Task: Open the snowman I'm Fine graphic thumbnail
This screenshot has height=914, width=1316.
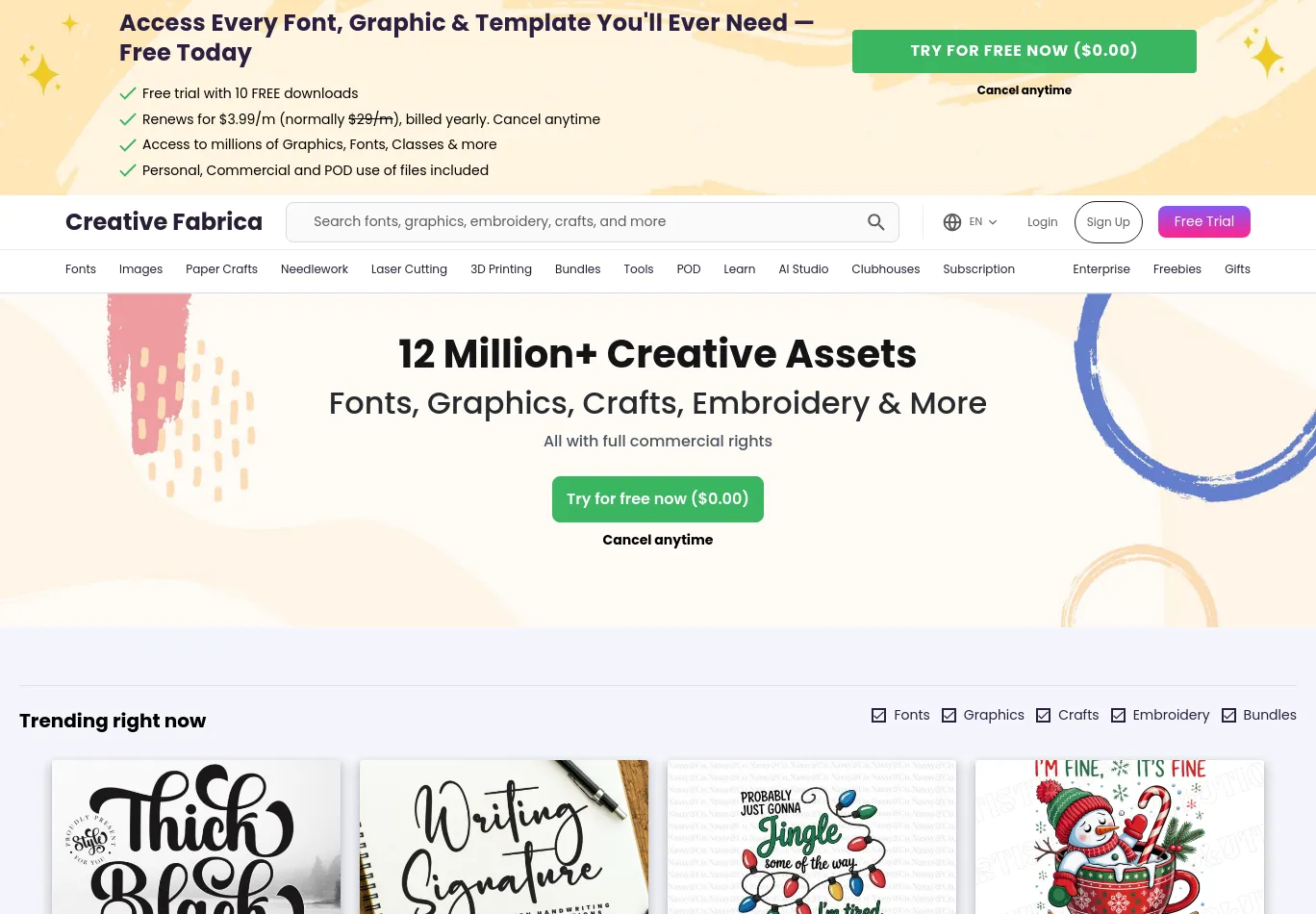Action: click(1120, 837)
